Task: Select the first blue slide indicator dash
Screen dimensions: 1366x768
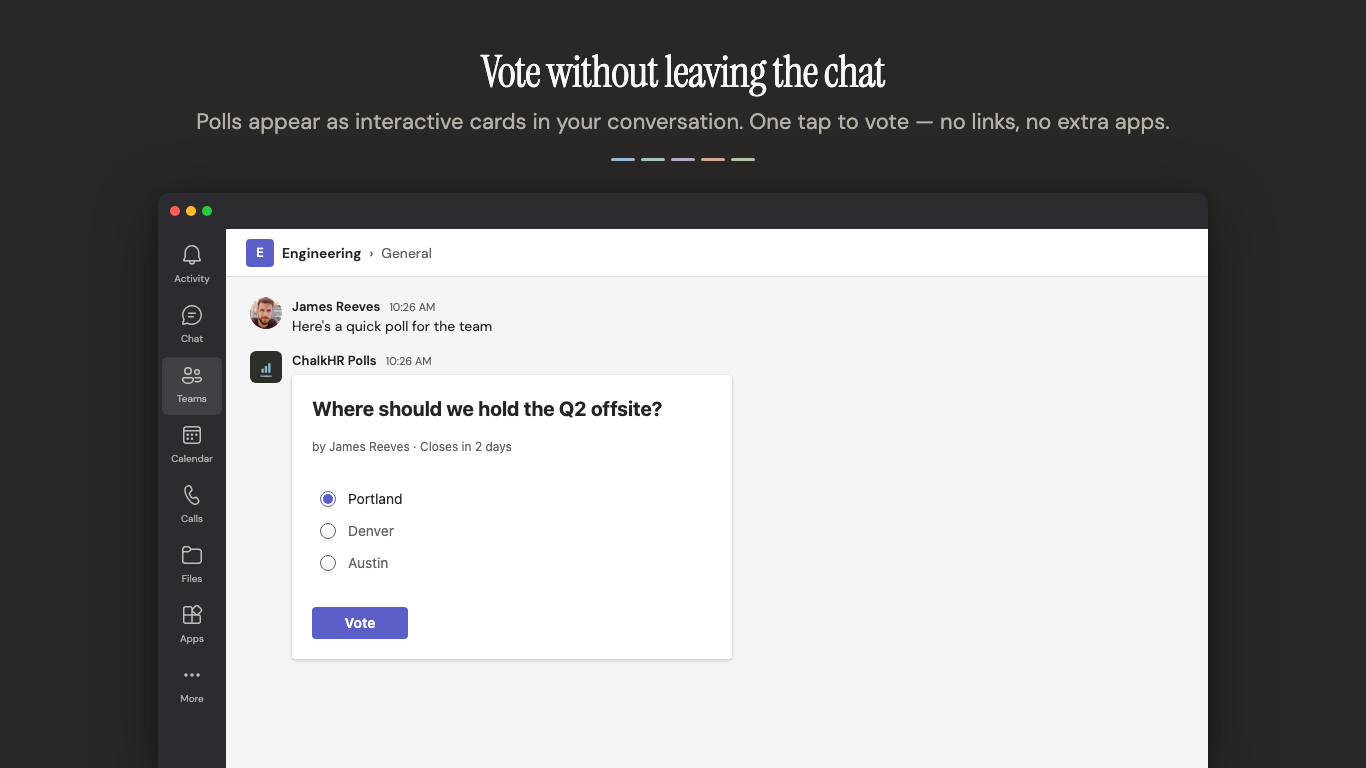Action: pos(623,159)
